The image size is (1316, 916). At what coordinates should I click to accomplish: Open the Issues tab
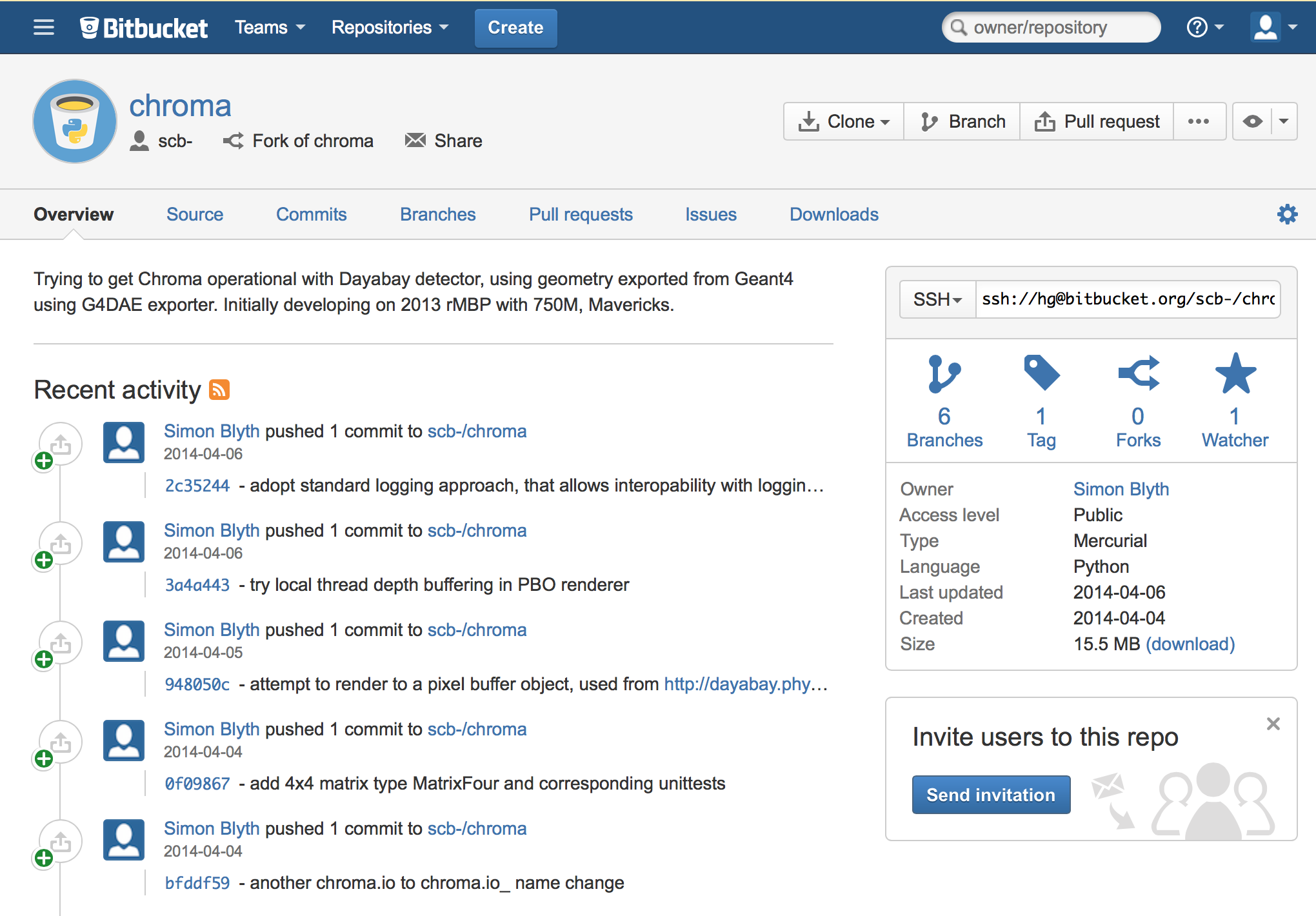coord(711,214)
